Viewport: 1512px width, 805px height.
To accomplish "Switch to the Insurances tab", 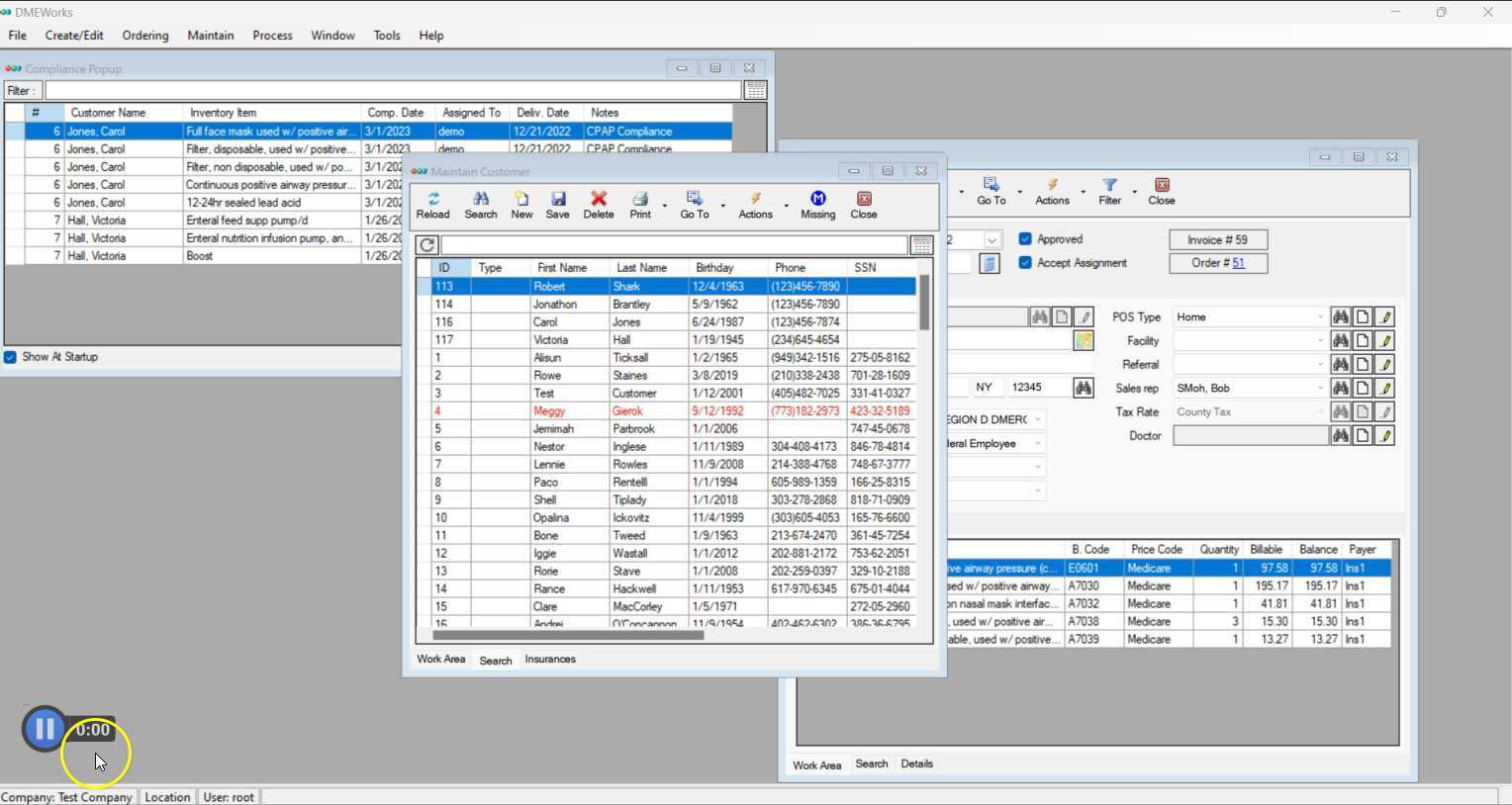I will point(550,660).
